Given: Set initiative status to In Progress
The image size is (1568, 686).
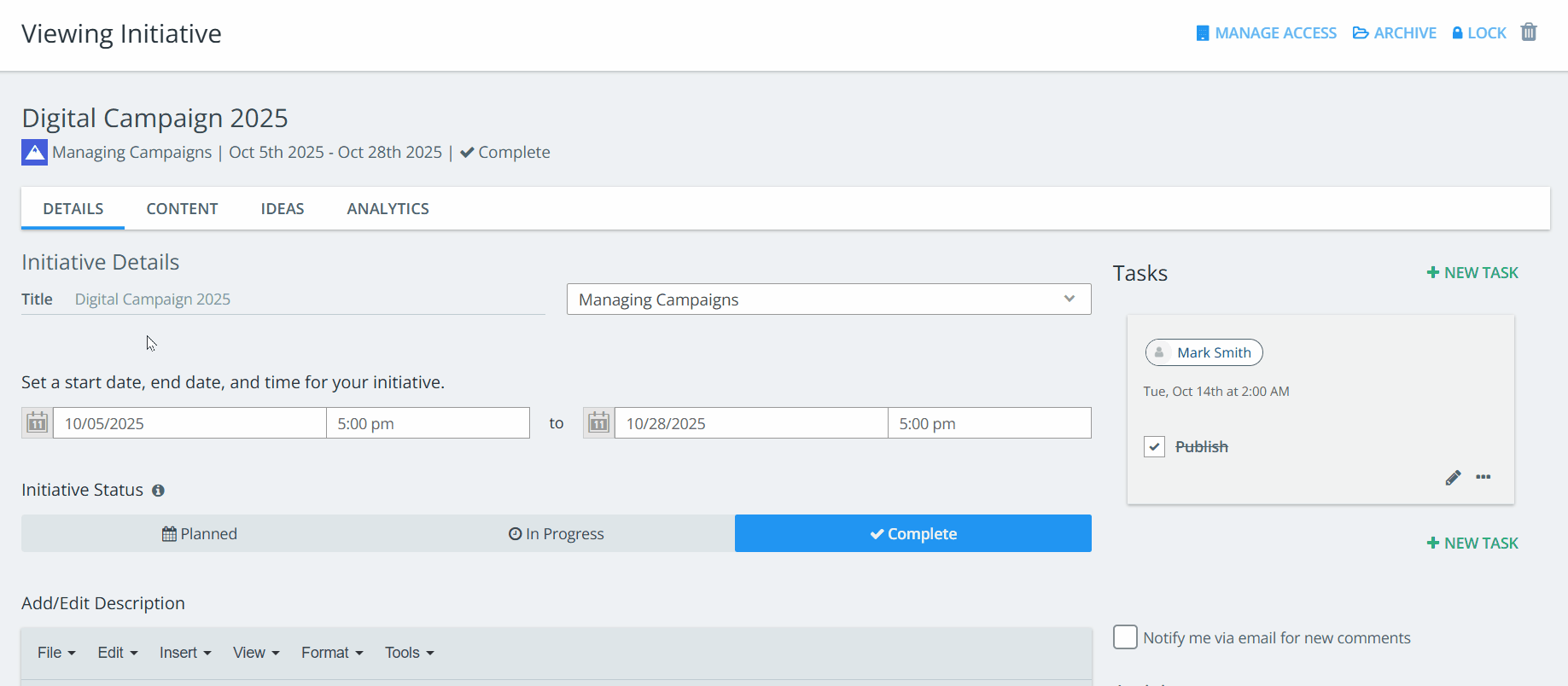Looking at the screenshot, I should [556, 533].
